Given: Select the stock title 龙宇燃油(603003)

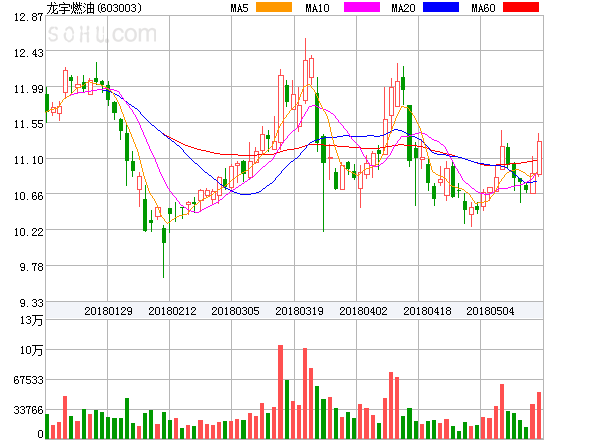Looking at the screenshot, I should pos(94,8).
